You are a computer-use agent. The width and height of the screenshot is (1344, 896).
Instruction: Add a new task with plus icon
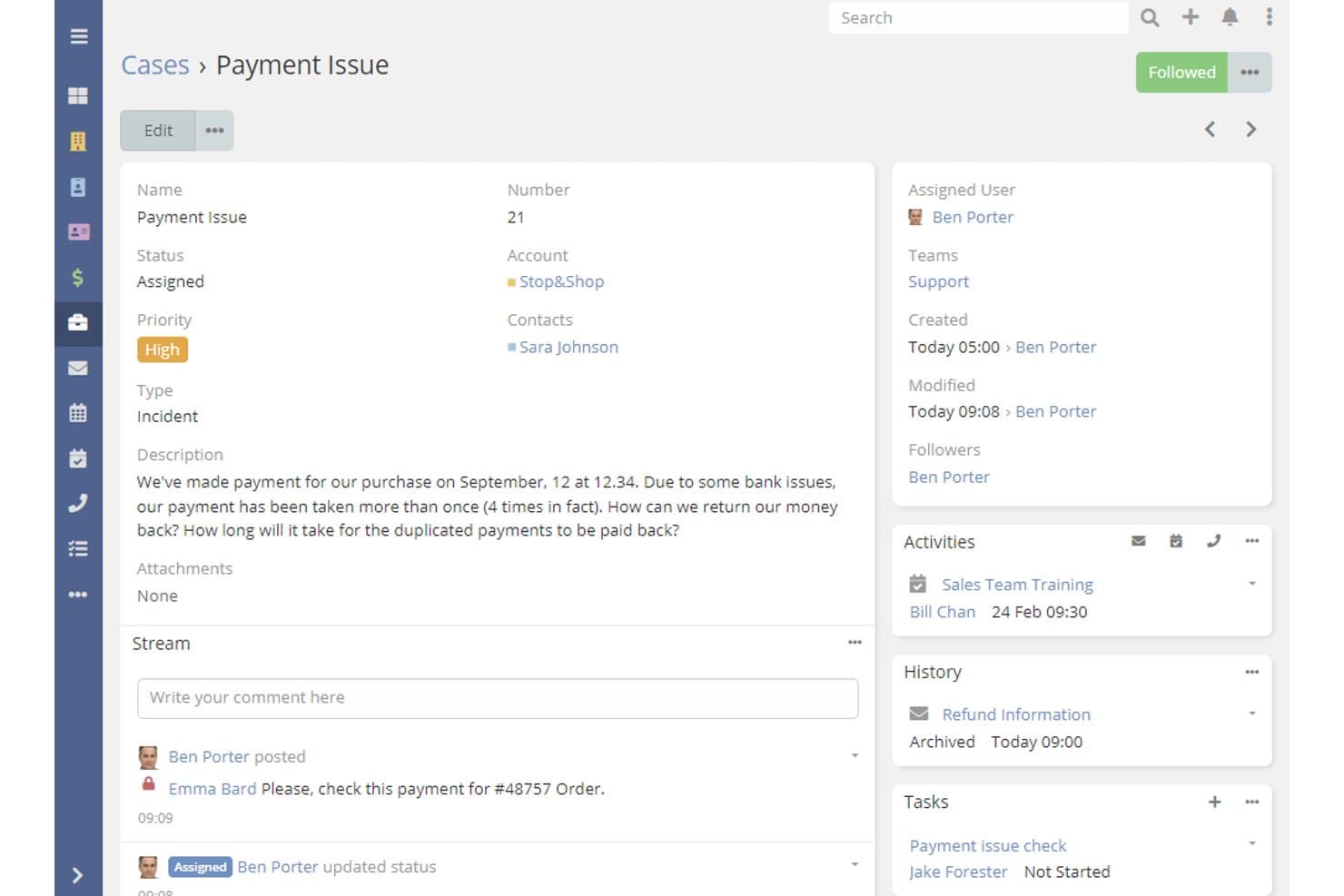[1215, 802]
